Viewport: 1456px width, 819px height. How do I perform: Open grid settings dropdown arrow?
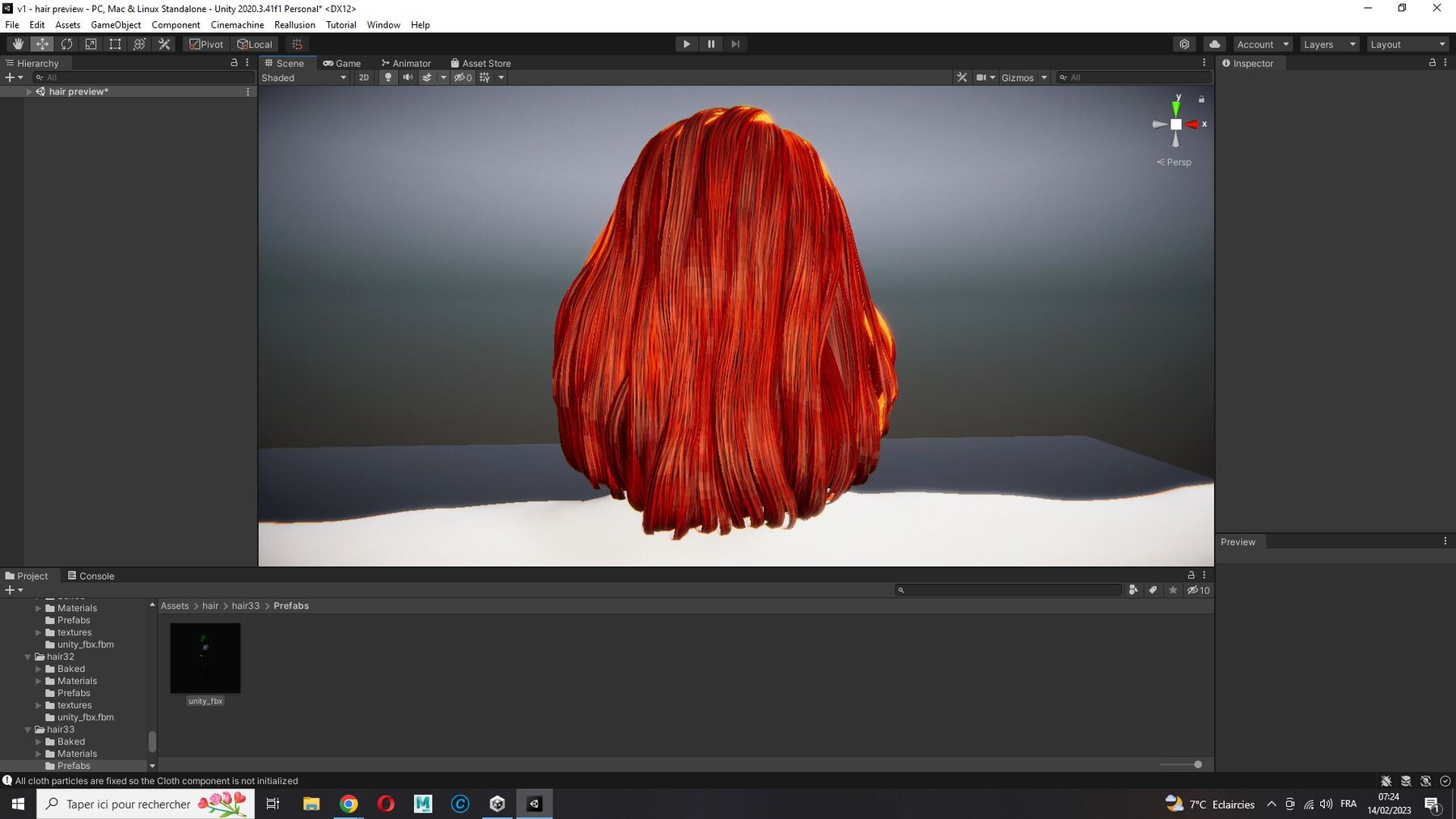coord(502,78)
